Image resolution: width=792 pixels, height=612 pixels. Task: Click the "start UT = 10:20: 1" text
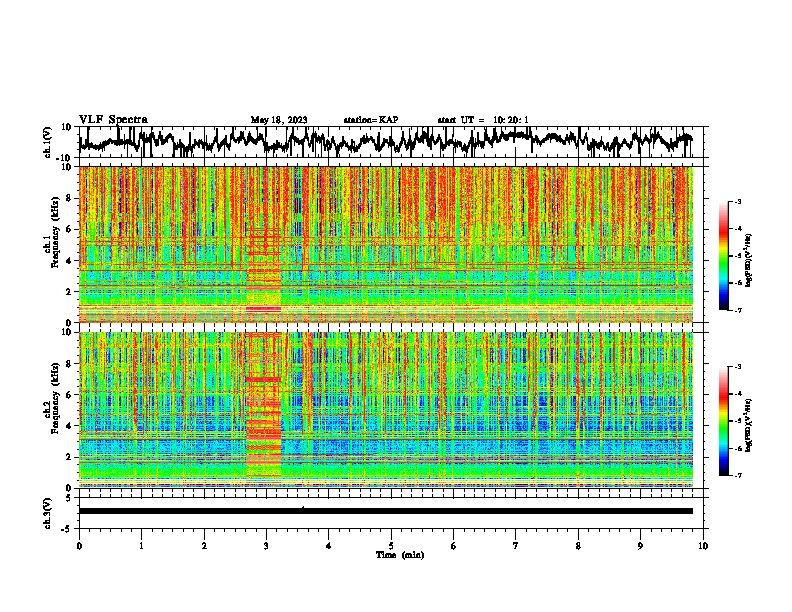tap(483, 120)
